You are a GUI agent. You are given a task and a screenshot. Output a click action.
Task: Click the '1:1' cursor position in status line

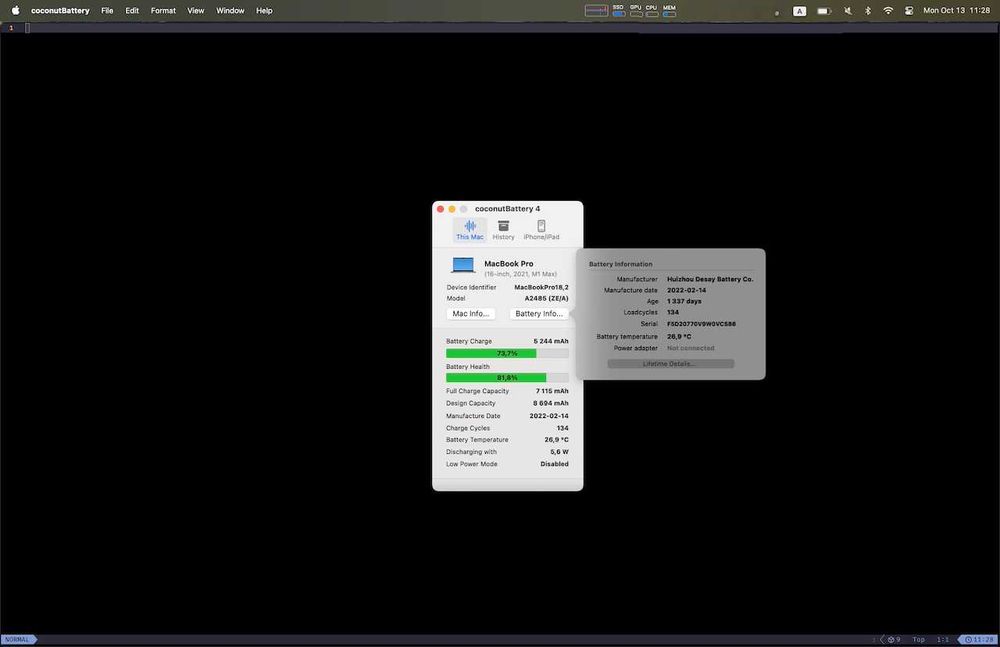[943, 639]
